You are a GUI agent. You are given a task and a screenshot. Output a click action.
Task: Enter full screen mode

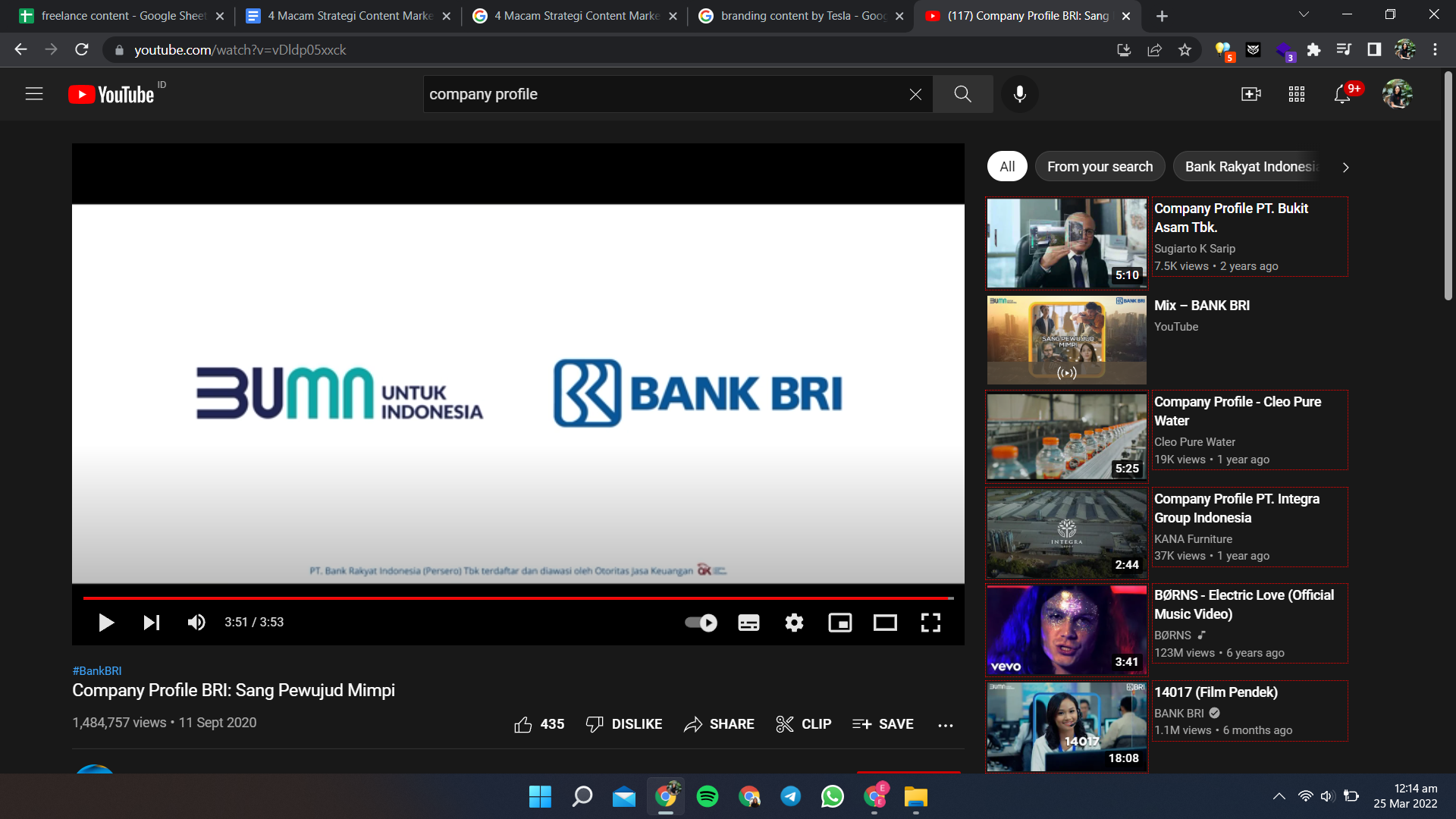tap(930, 623)
